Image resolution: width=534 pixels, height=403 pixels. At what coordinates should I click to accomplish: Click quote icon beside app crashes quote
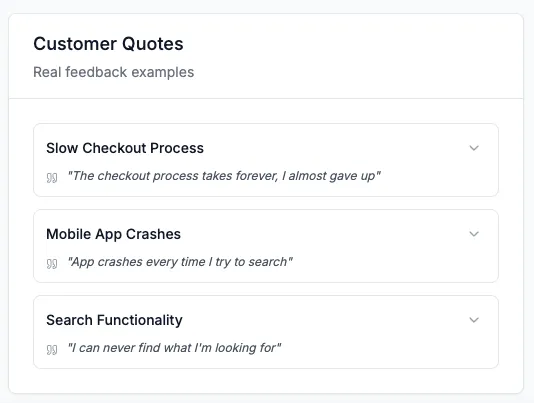click(52, 263)
